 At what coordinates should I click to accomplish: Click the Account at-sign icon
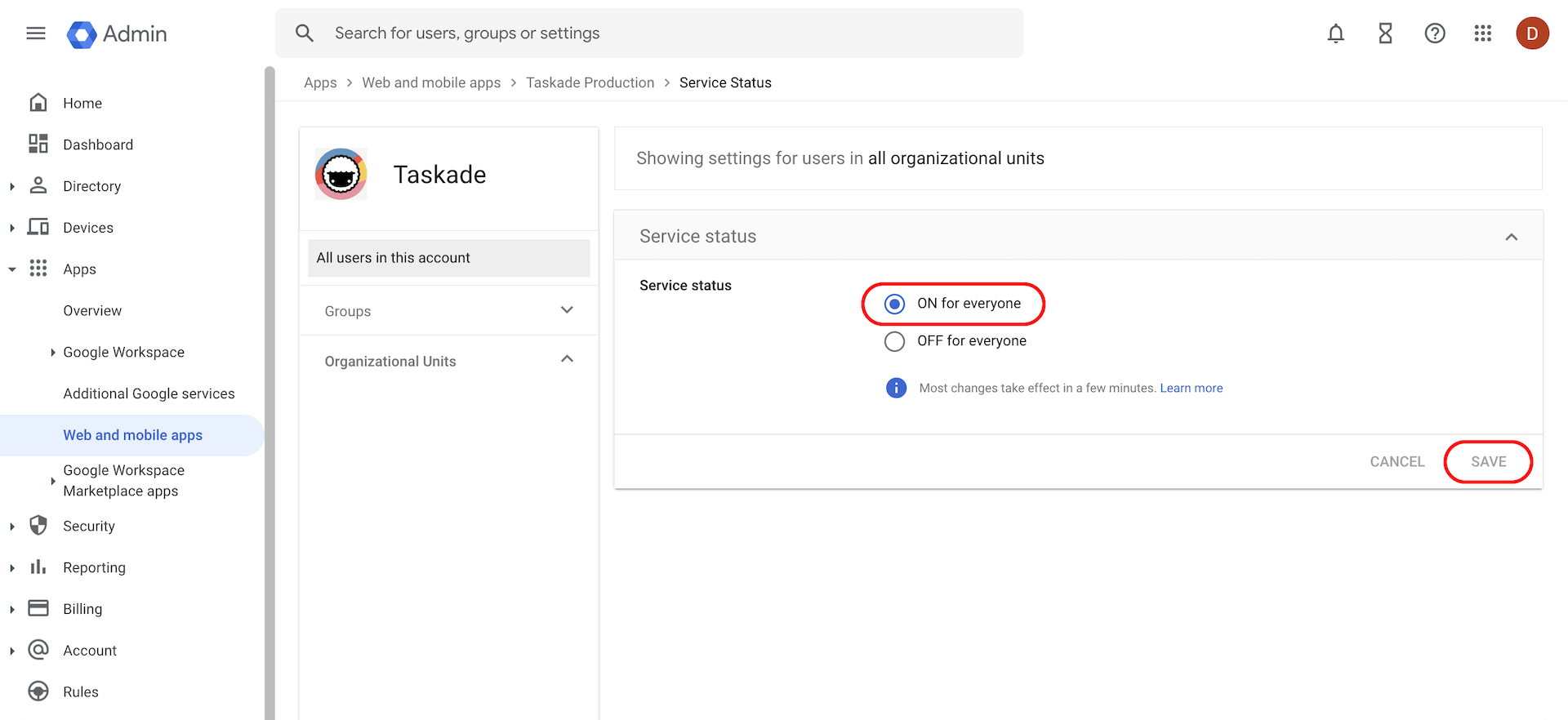(38, 650)
